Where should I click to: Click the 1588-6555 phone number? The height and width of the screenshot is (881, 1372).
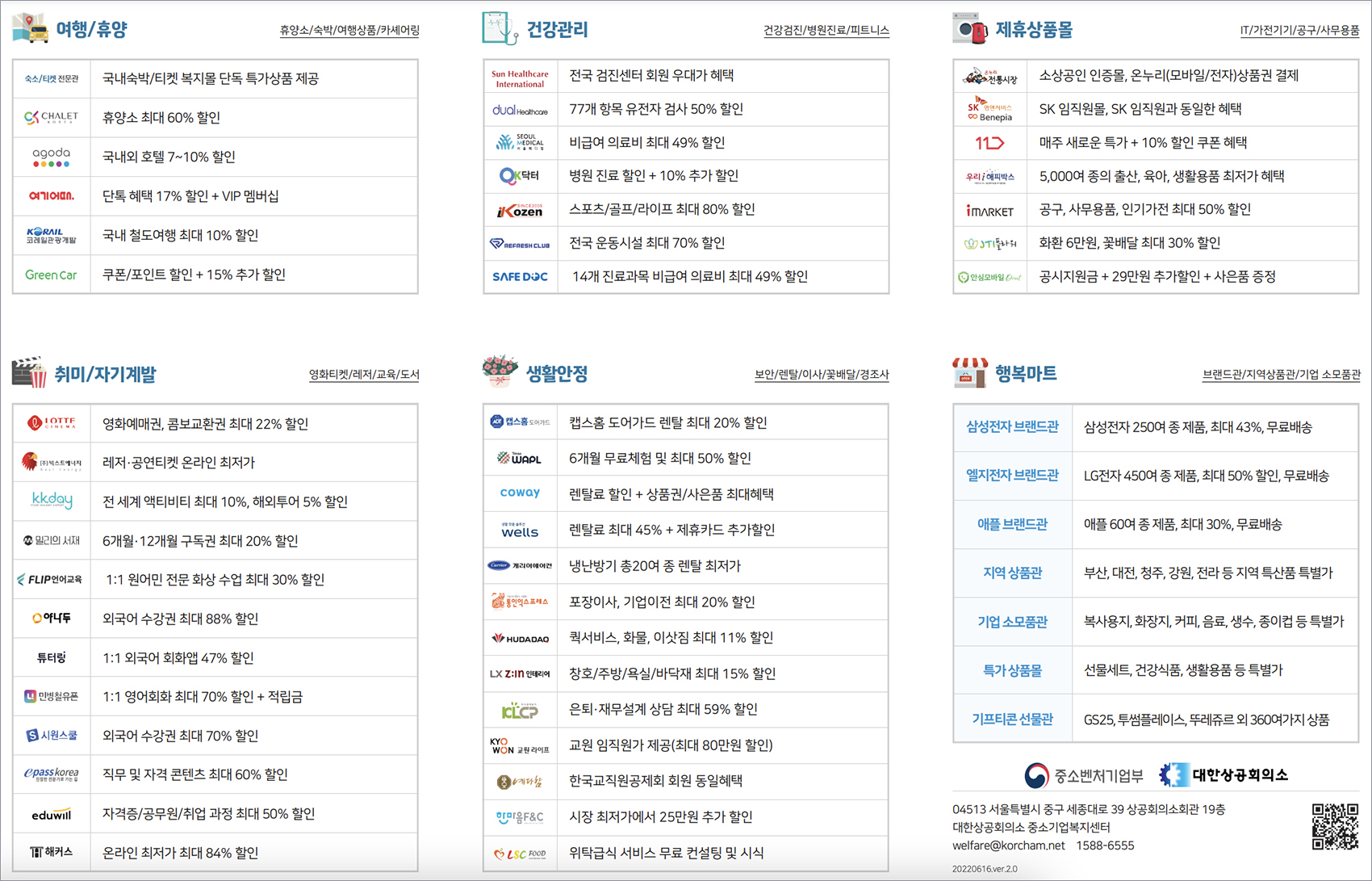(x=1105, y=845)
